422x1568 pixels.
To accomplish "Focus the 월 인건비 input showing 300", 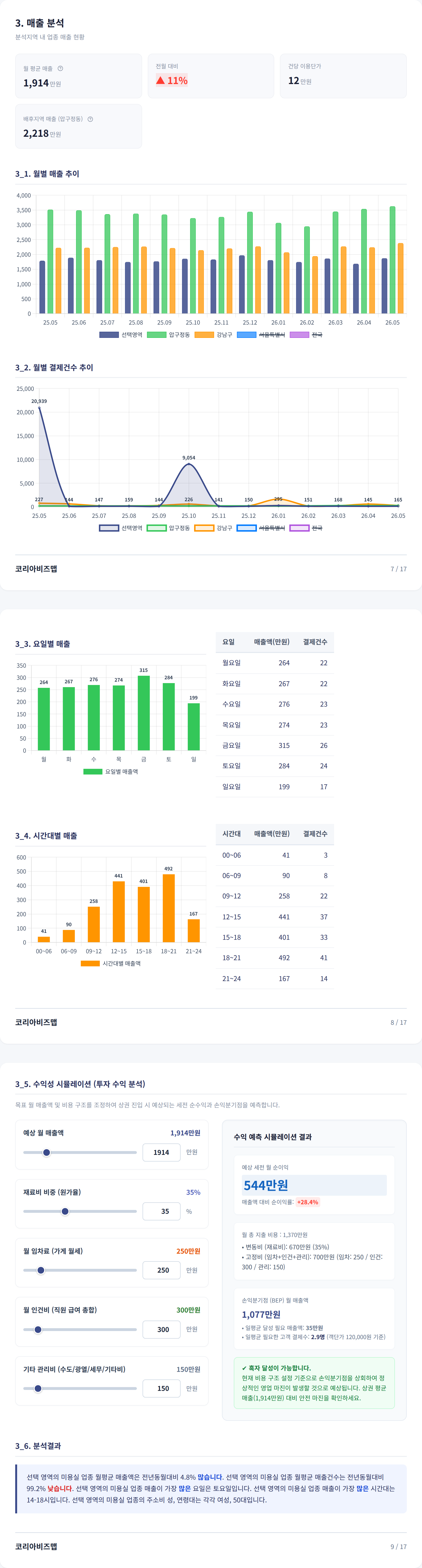I will [x=161, y=1329].
